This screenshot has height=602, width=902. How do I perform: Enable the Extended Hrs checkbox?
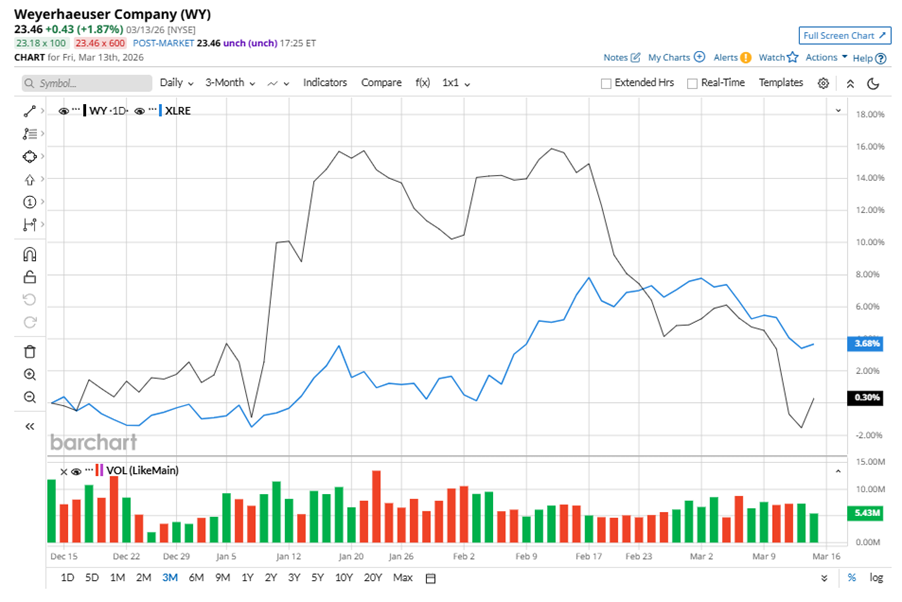tap(606, 83)
